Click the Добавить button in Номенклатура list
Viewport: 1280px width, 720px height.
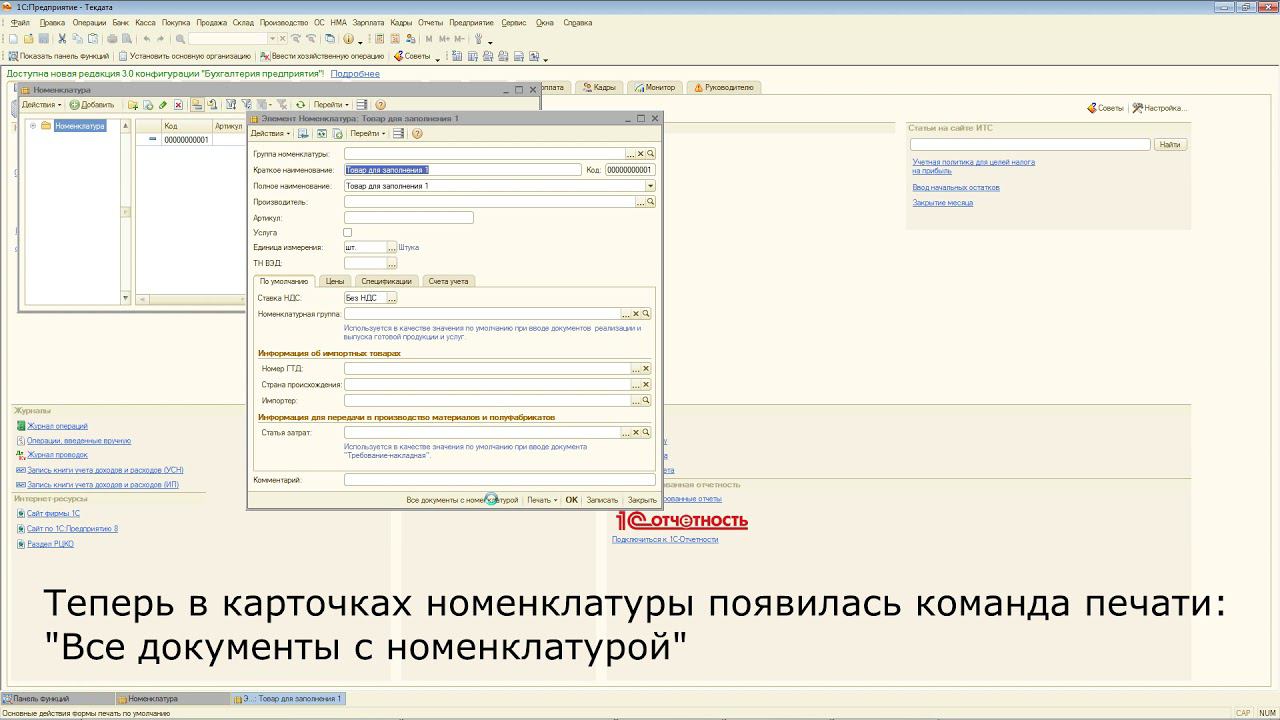(92, 104)
